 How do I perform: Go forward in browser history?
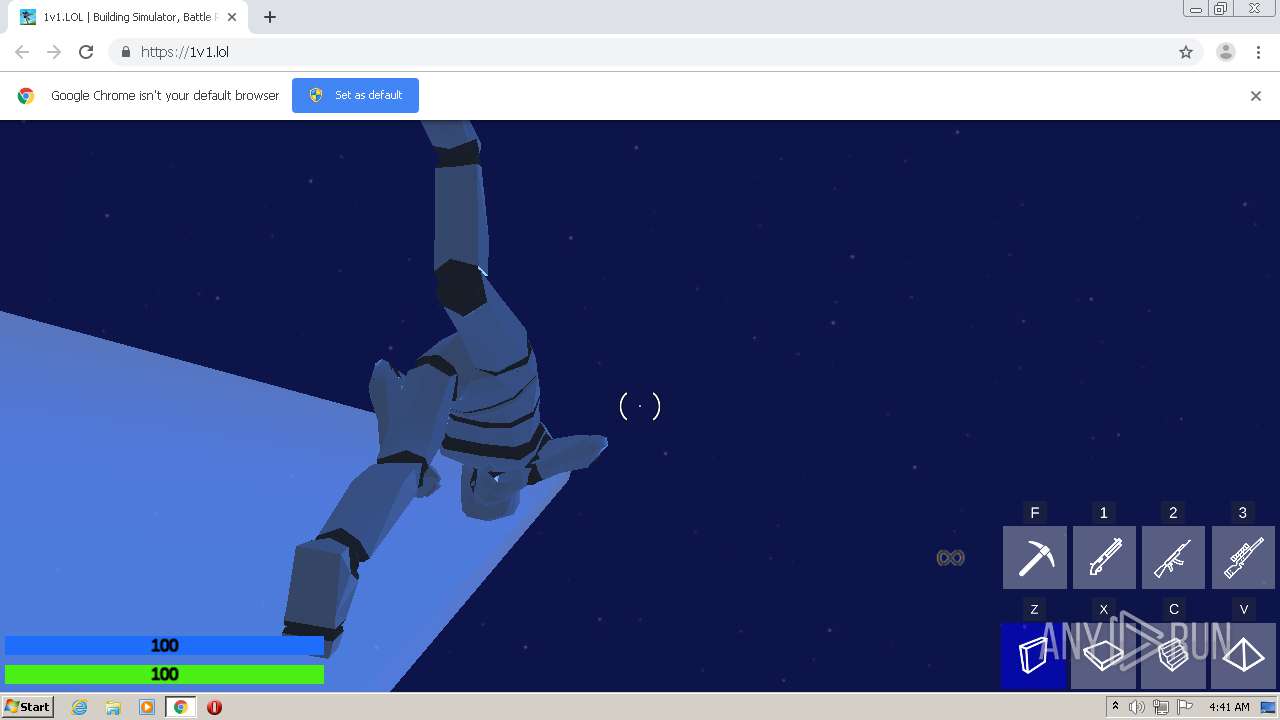[54, 52]
